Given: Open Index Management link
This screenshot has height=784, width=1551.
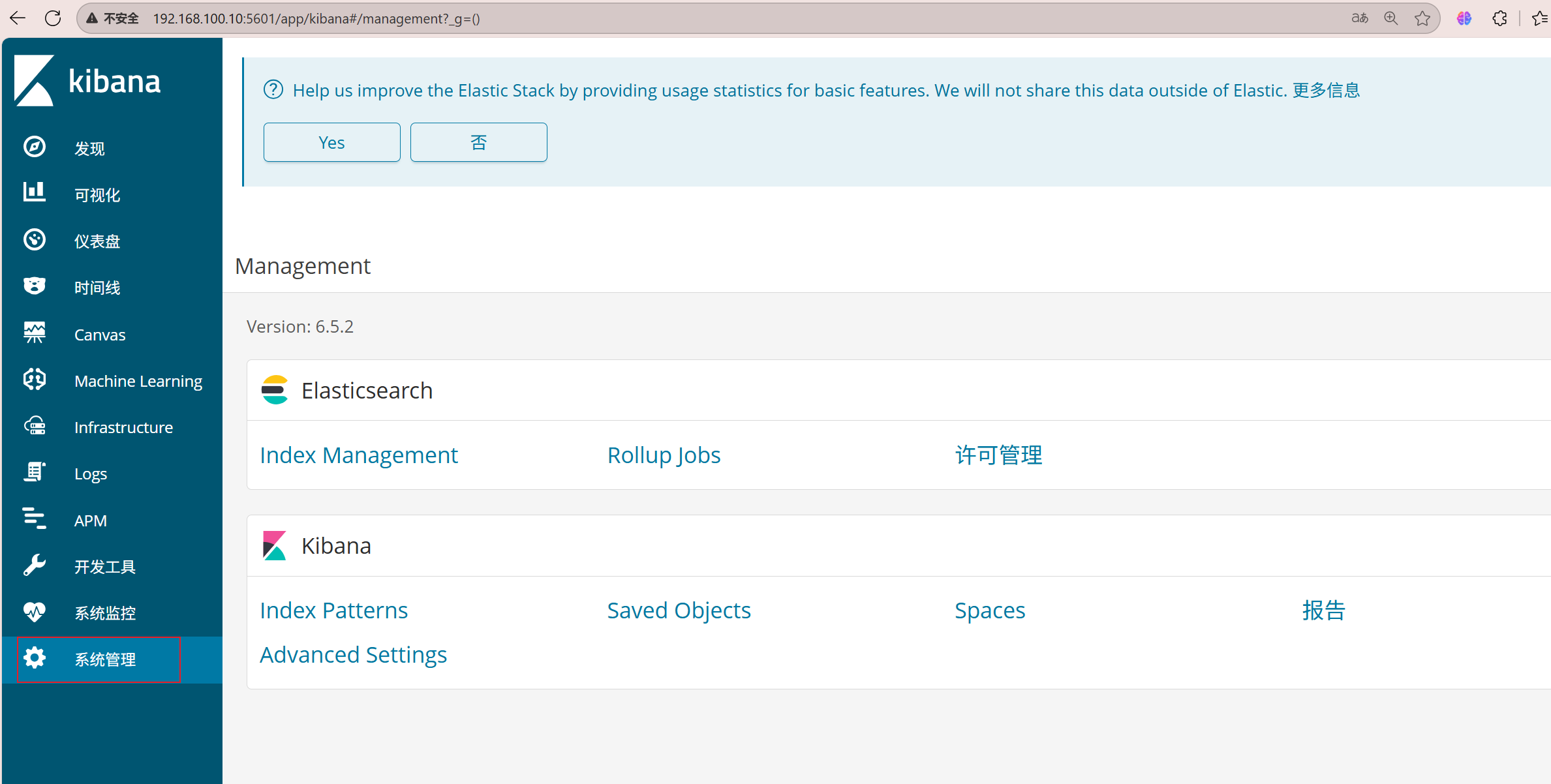Looking at the screenshot, I should [358, 455].
